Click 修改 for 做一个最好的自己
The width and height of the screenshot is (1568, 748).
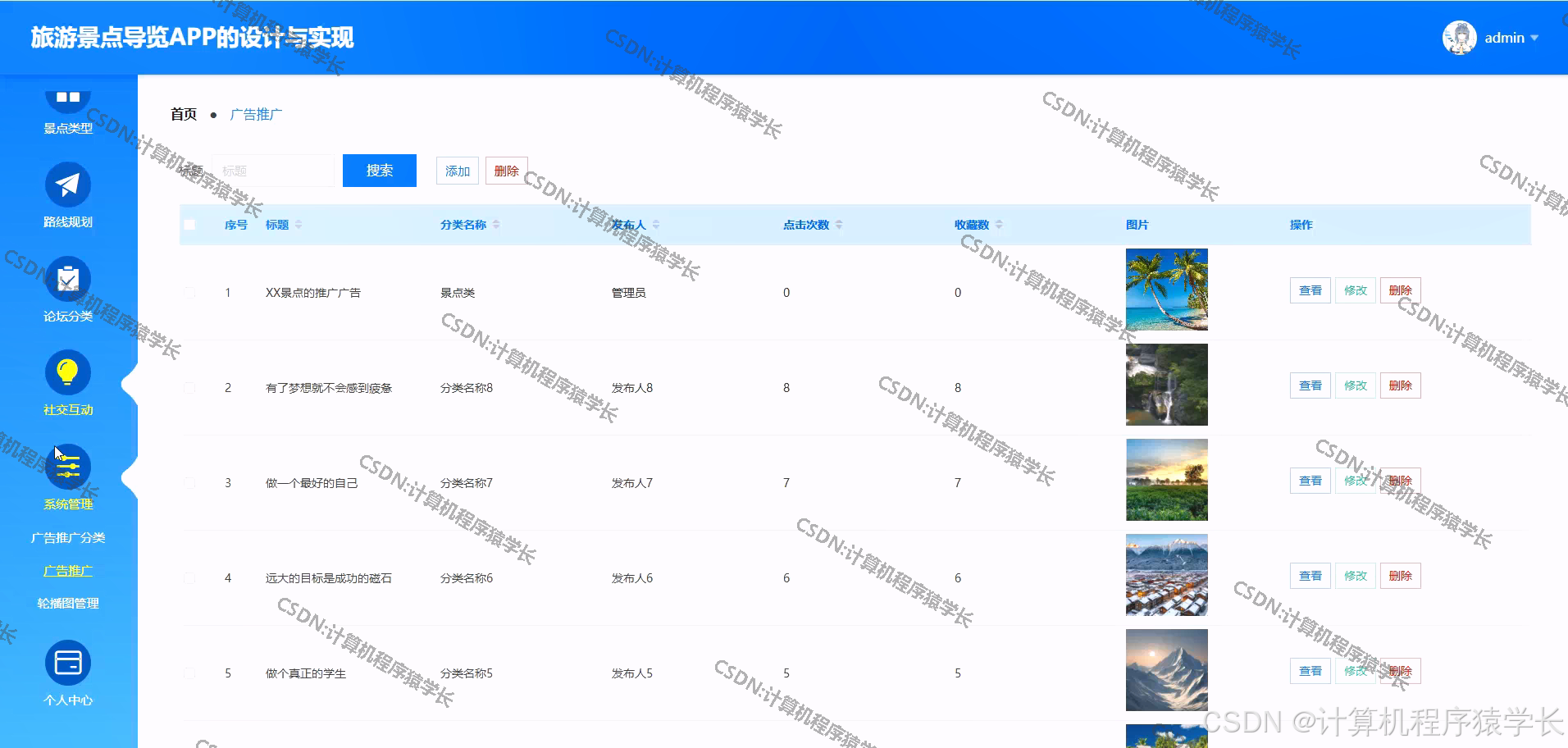[1356, 481]
